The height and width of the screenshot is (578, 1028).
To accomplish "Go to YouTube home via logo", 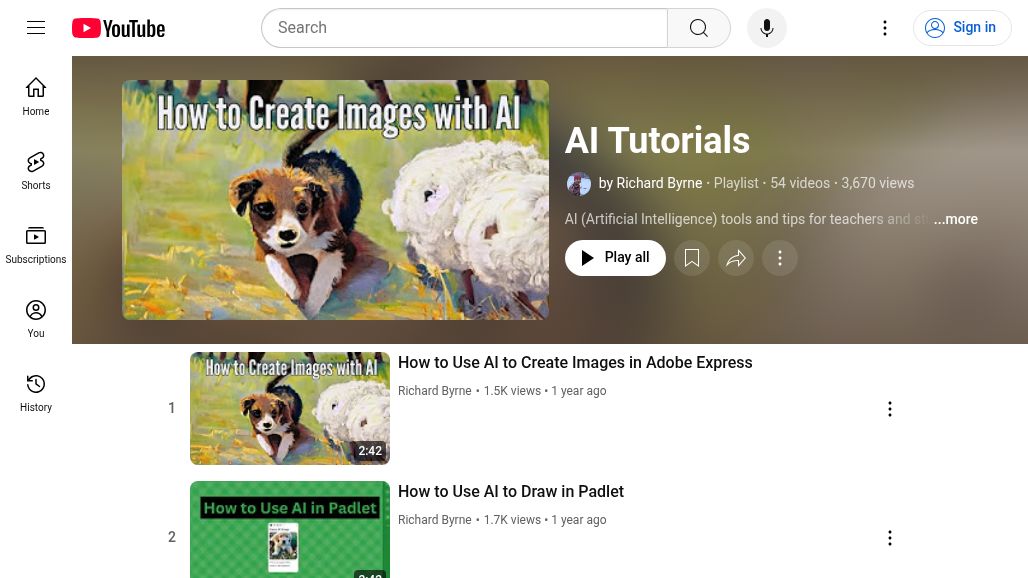I will (x=119, y=28).
